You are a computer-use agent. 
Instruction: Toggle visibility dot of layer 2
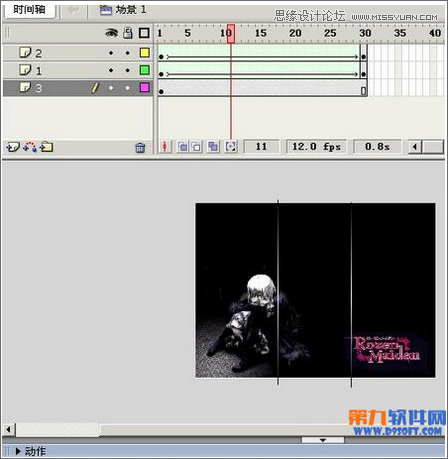click(x=111, y=53)
